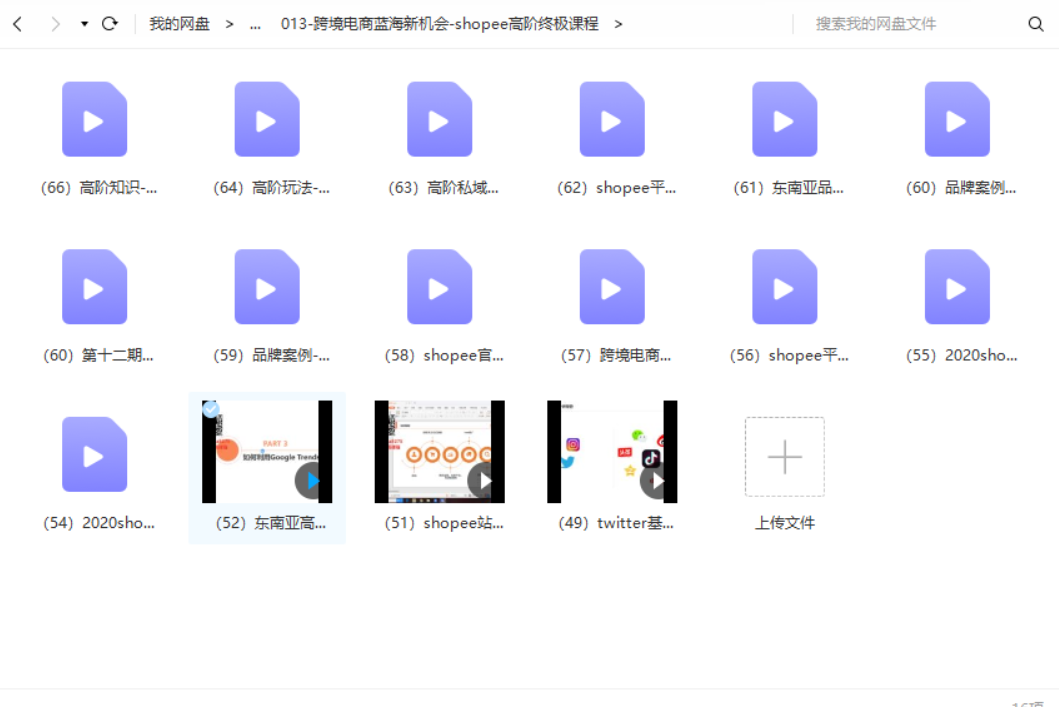Go forward with the right arrow button
This screenshot has height=707, width=1059.
55,24
